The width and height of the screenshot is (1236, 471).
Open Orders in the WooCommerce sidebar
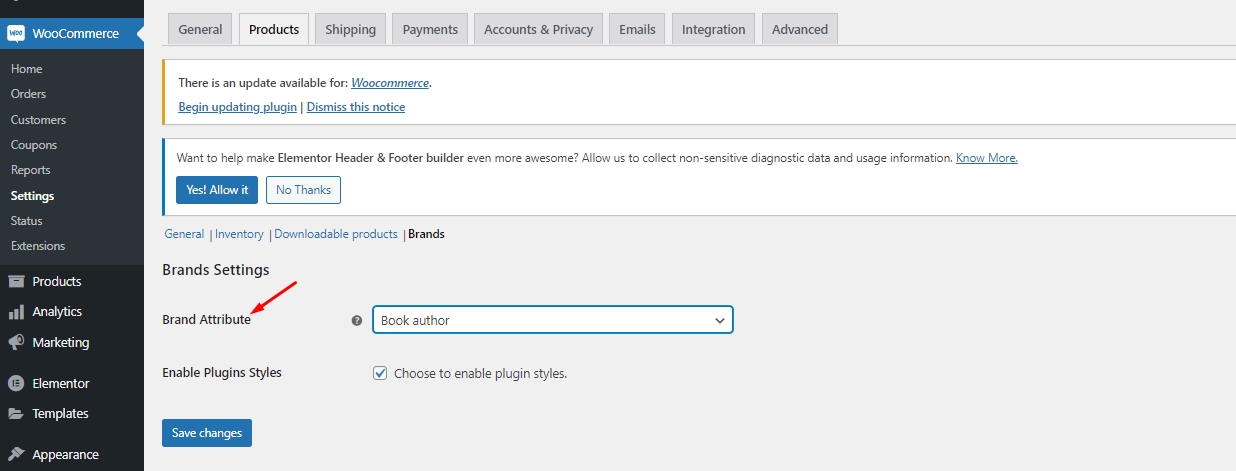pos(28,94)
